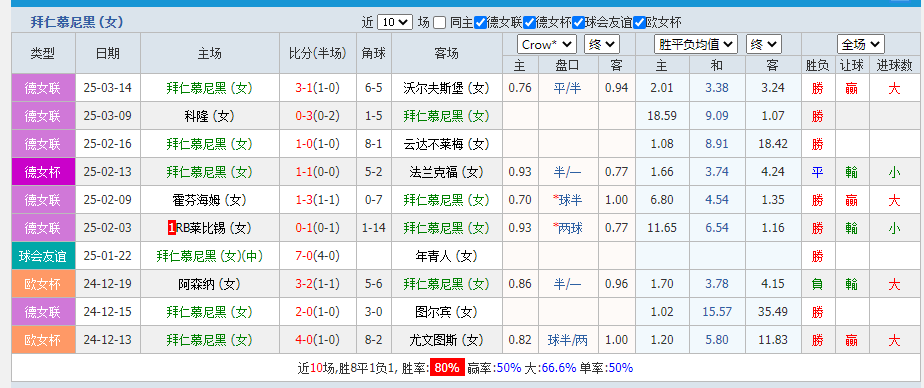Uncheck the 德女杯 filter checkbox
Viewport: 924px width, 388px height.
tap(529, 23)
